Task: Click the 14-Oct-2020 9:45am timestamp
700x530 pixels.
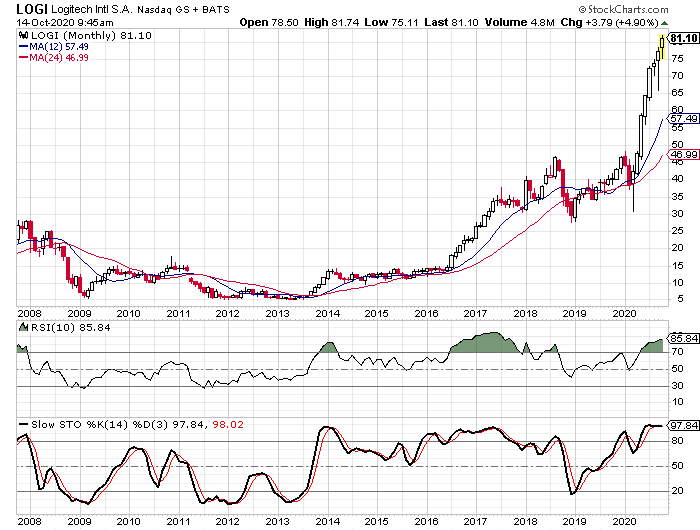Action: (x=65, y=22)
